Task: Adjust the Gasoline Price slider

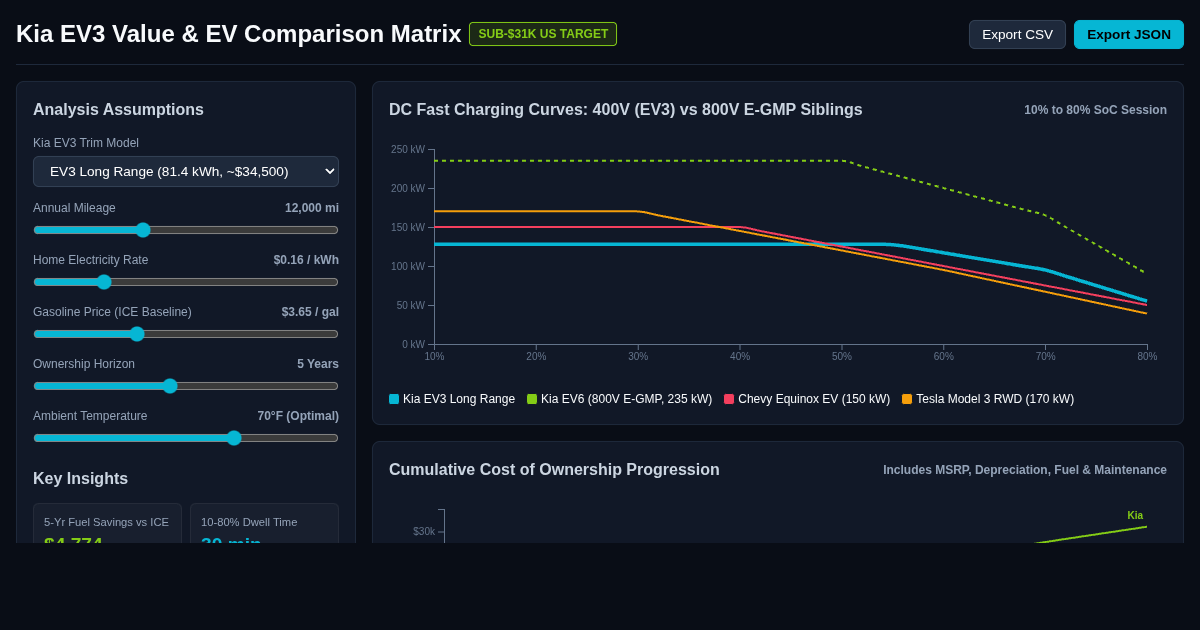Action: [186, 334]
